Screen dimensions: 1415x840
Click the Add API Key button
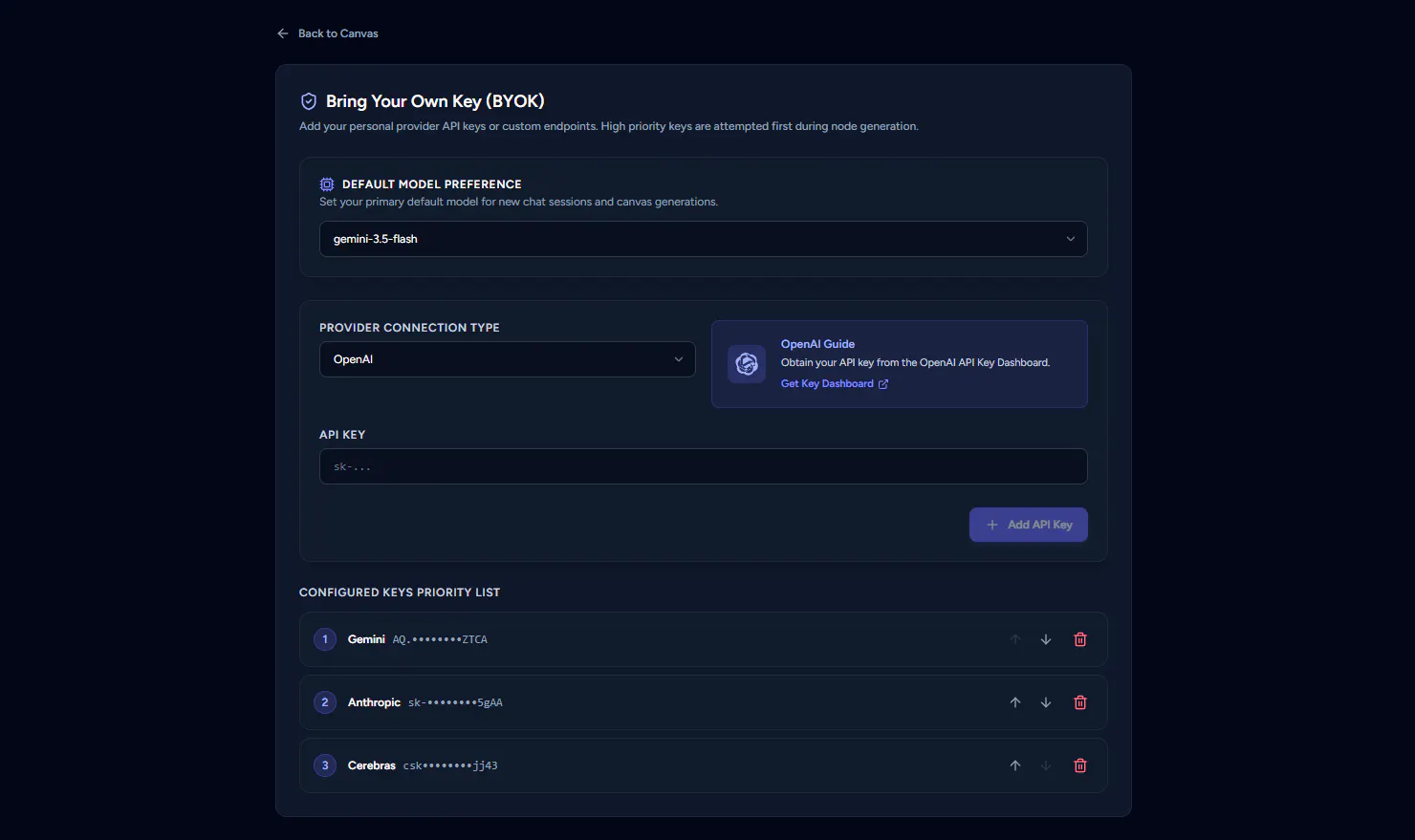1029,525
